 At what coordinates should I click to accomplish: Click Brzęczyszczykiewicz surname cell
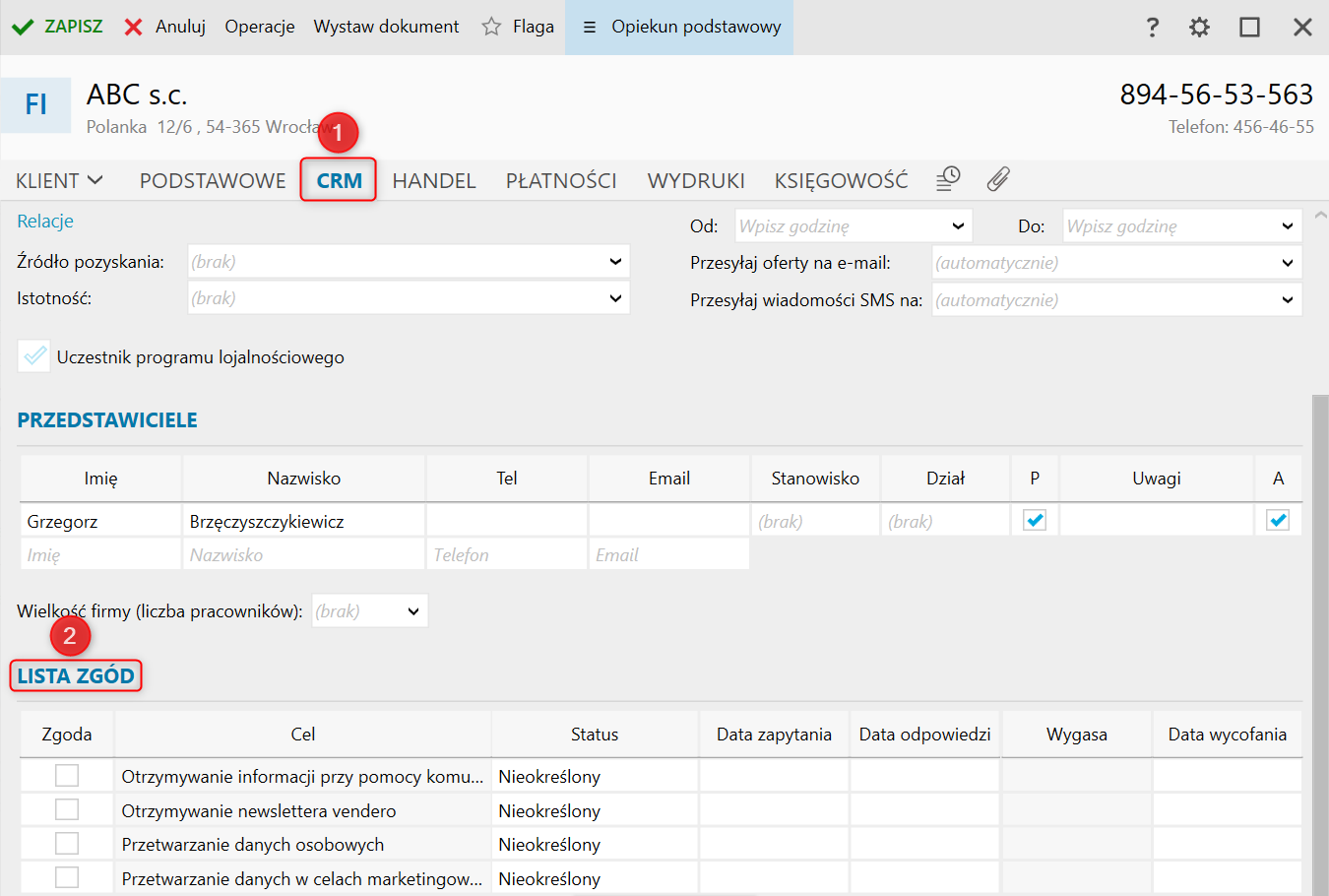304,522
